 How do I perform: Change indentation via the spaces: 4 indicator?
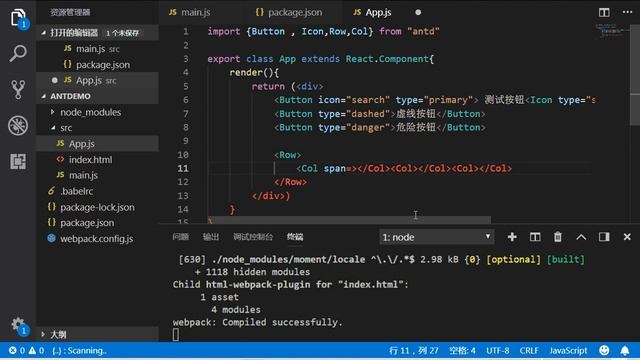click(462, 350)
